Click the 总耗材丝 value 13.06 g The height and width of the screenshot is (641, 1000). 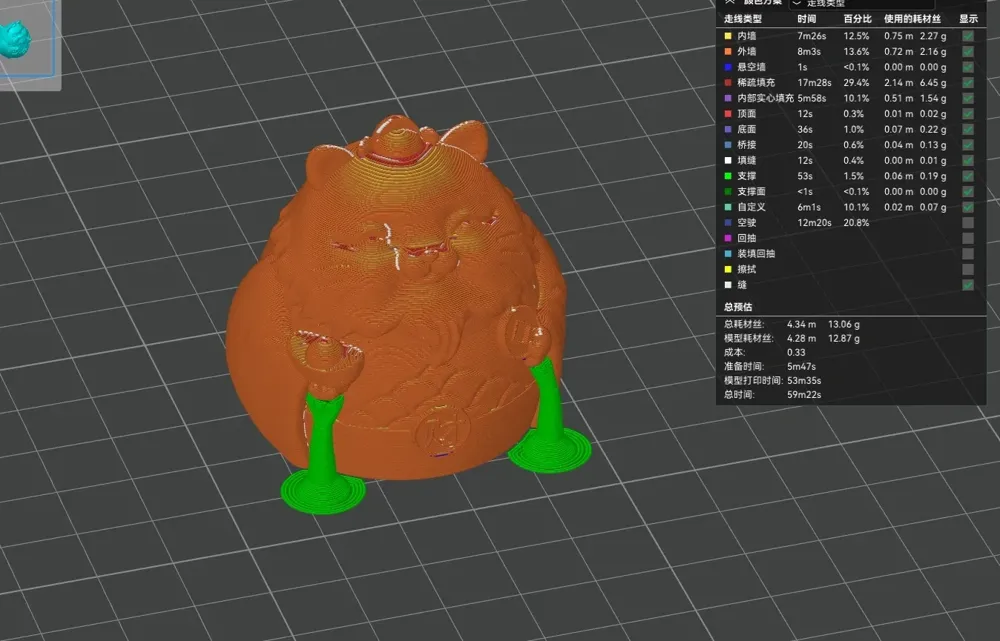[844, 324]
